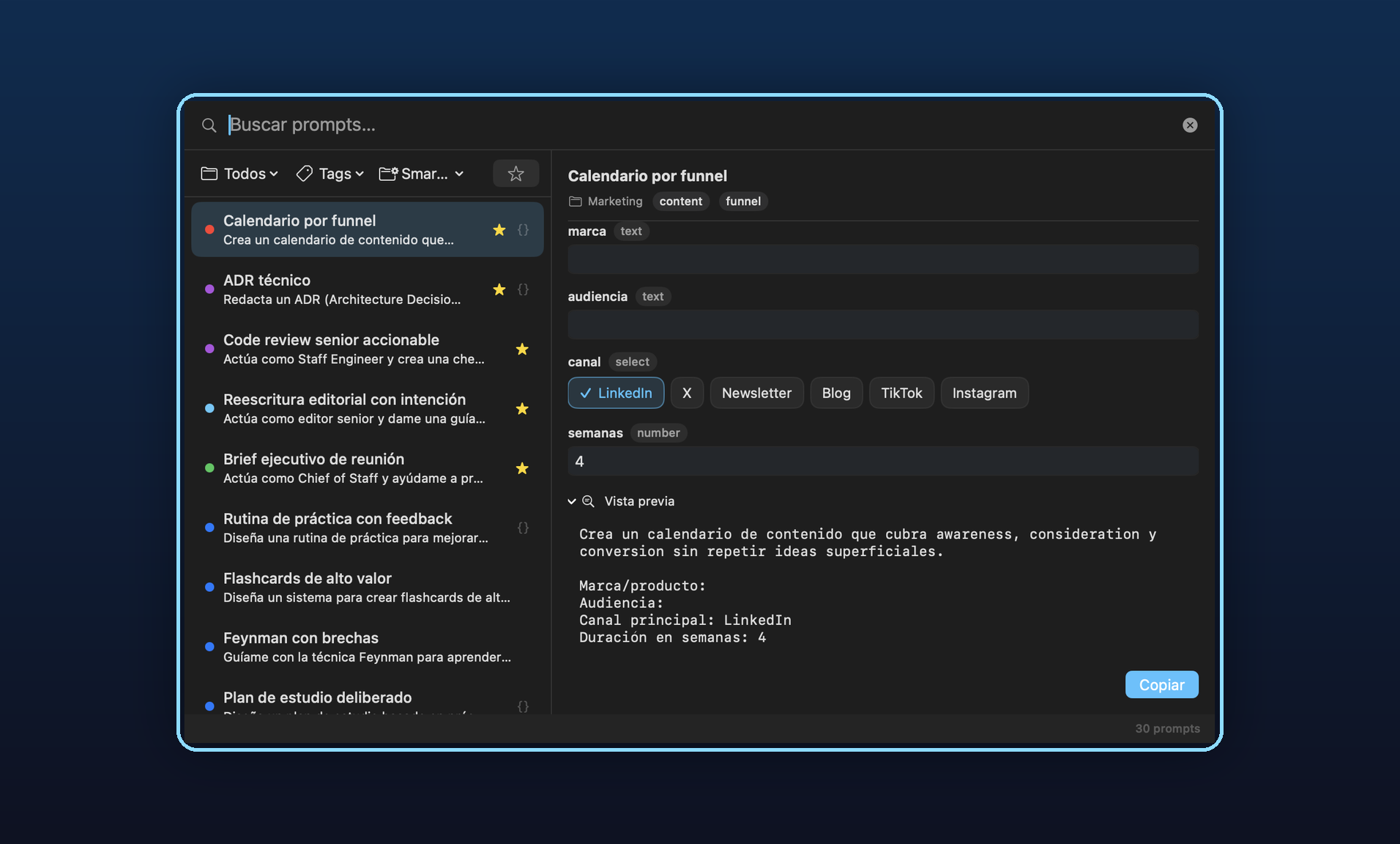Open Flashcards de alto valor prompt
Image resolution: width=1400 pixels, height=844 pixels.
(x=368, y=587)
